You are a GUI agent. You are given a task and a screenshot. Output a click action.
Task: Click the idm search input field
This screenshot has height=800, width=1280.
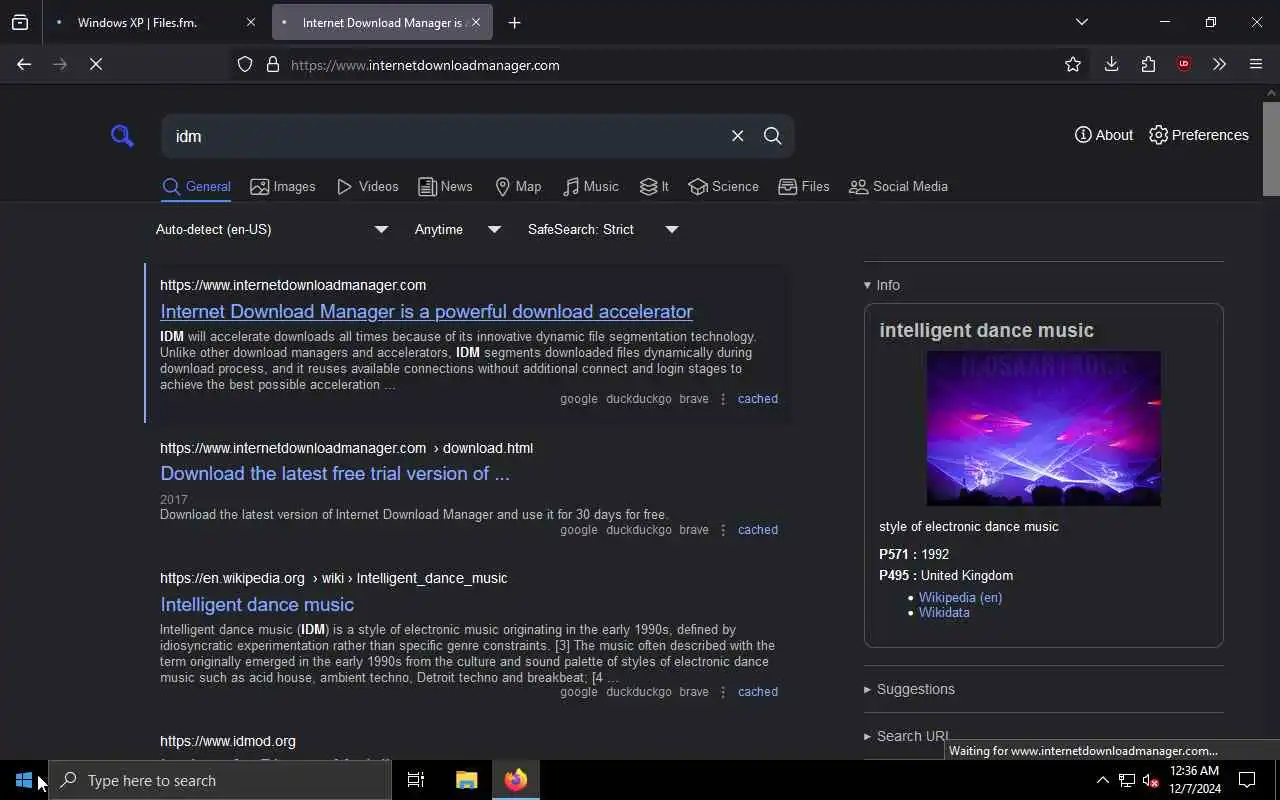click(445, 136)
